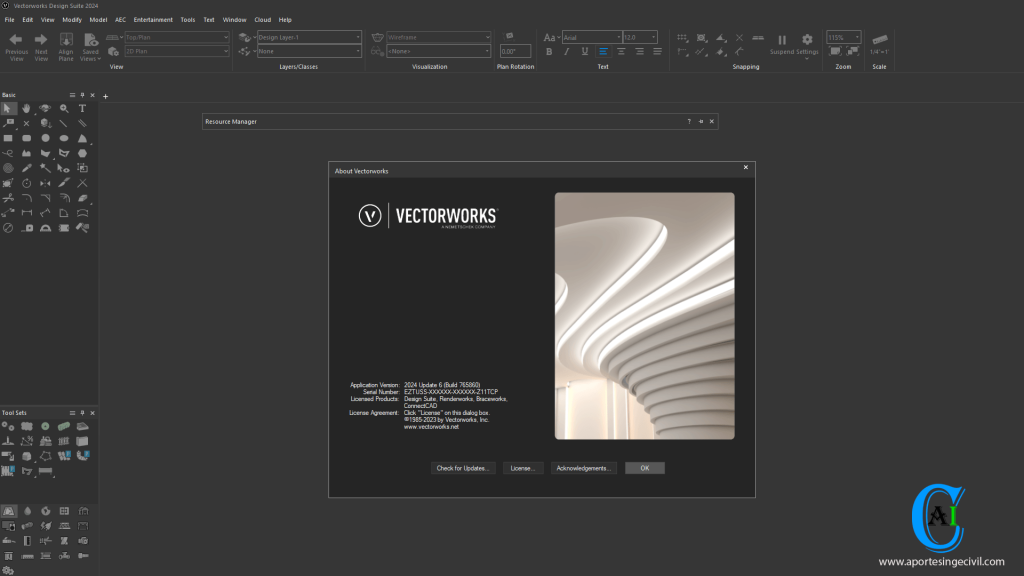Open the Top/Plan view dropdown
Screen dimensions: 1024x576
pos(177,37)
